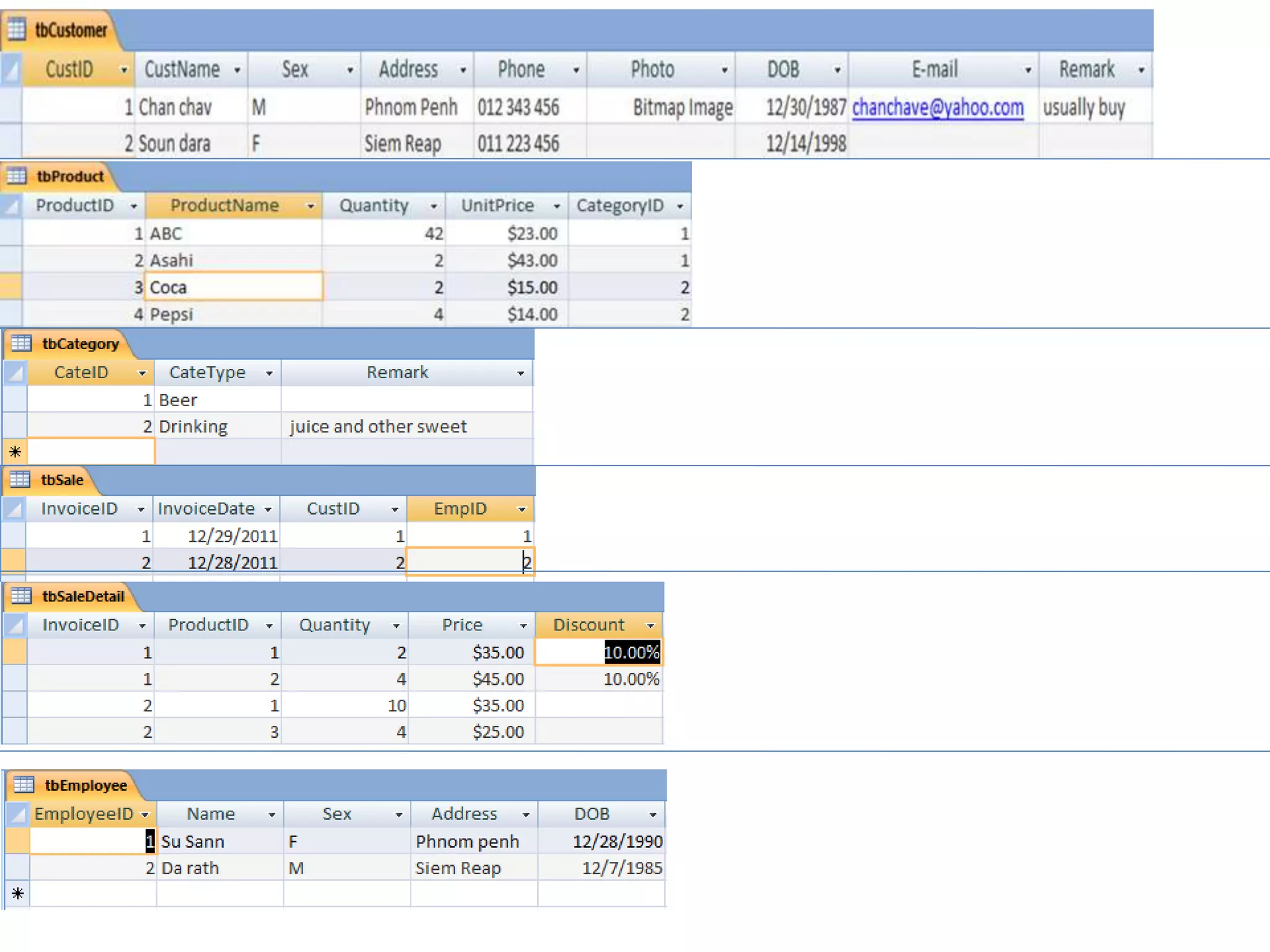Open the UnitPrice column filter dropdown

556,206
